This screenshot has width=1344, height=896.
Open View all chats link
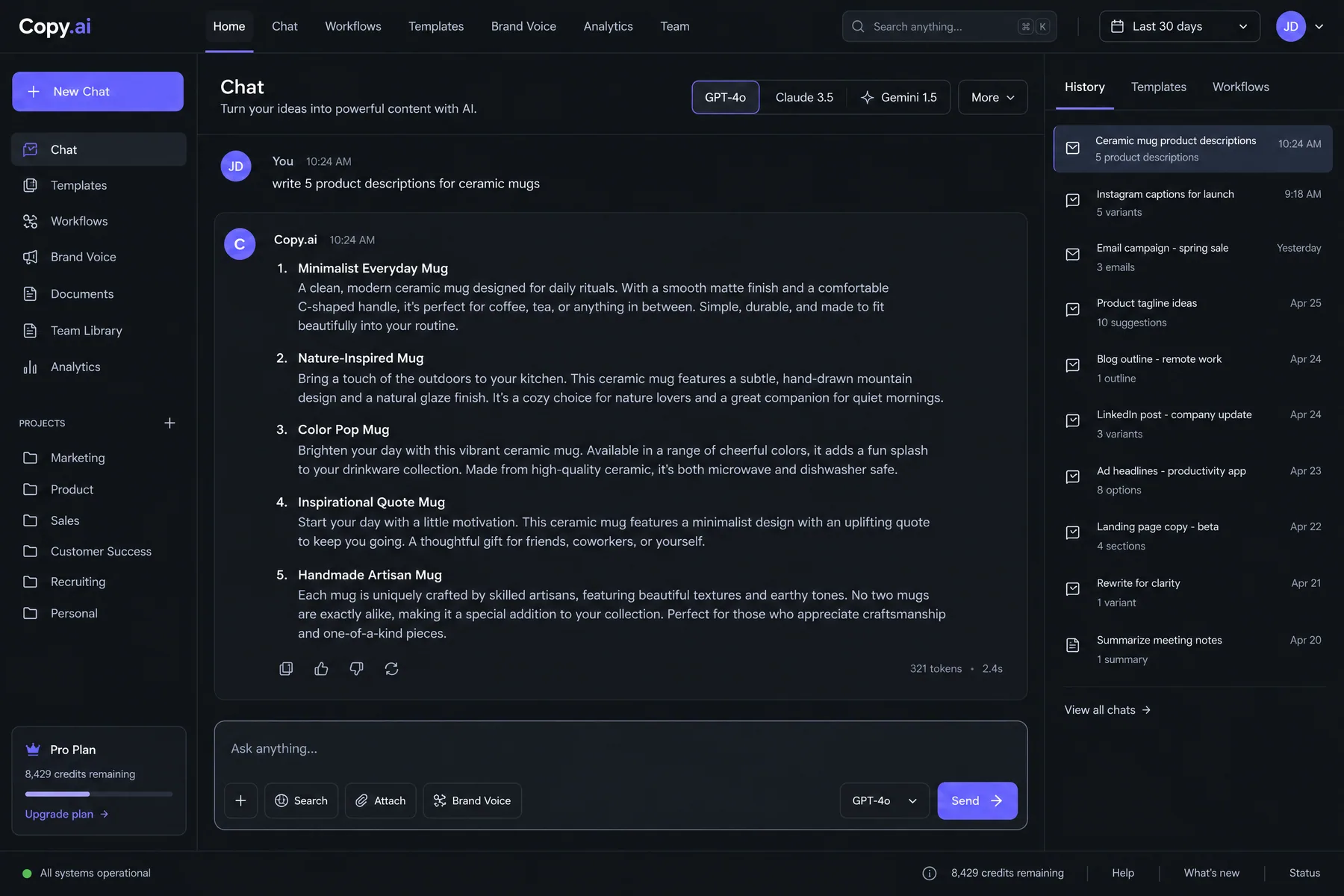(1107, 710)
